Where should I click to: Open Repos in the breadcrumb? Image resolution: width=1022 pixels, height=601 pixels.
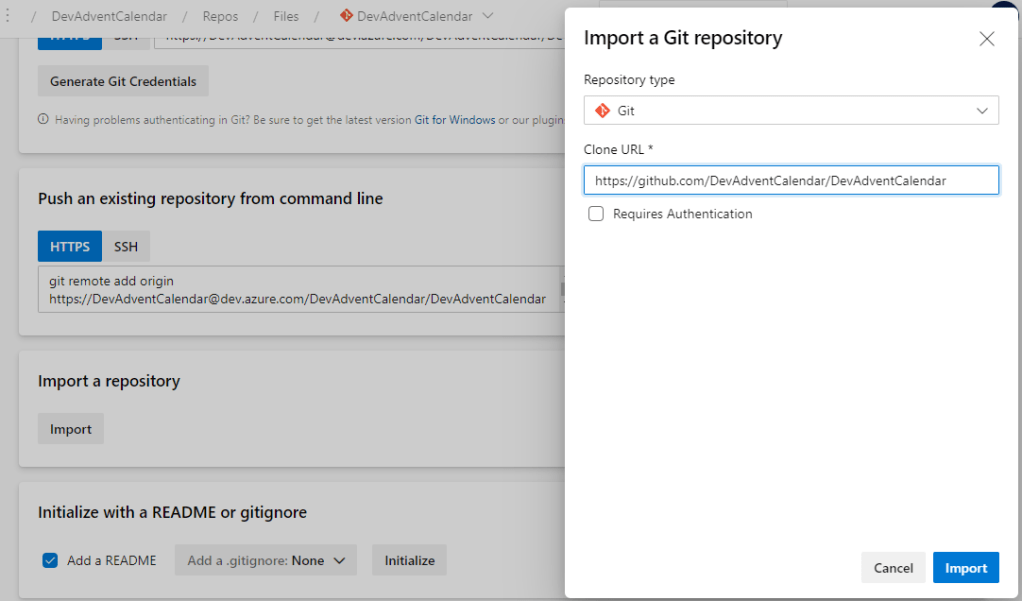220,16
